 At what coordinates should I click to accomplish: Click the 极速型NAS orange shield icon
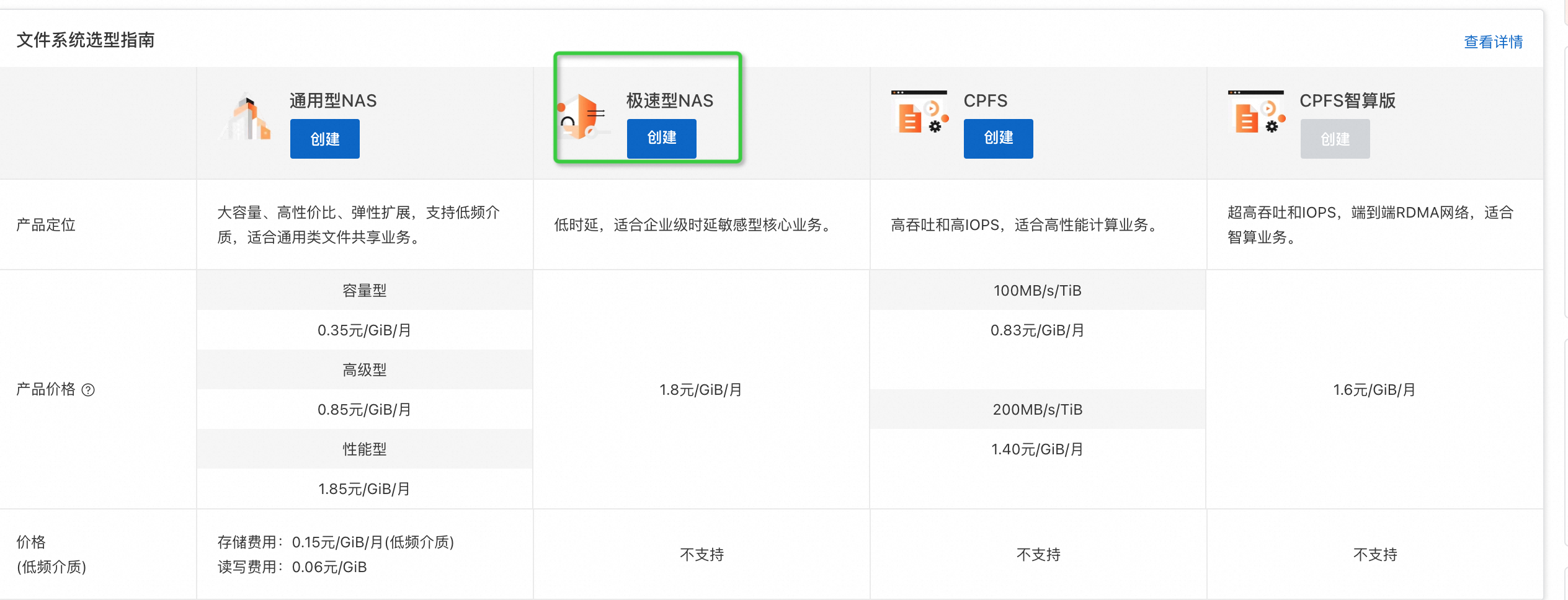click(583, 117)
